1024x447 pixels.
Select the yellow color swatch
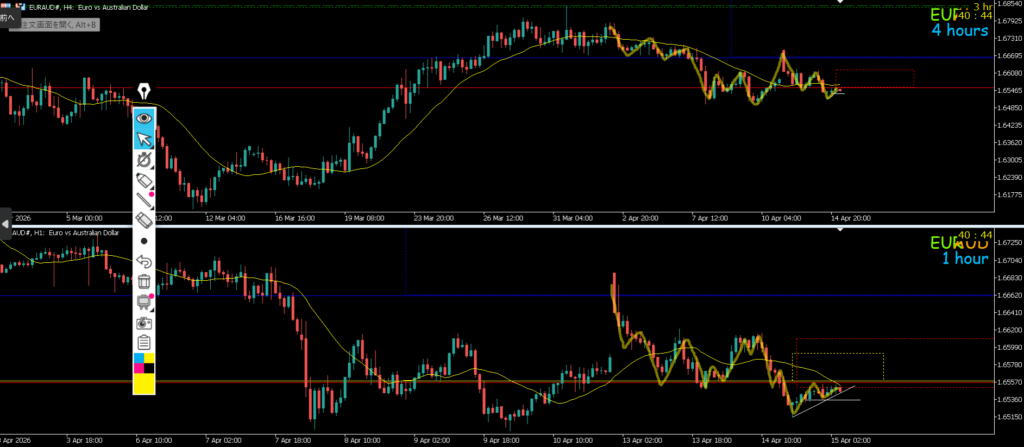click(x=144, y=383)
